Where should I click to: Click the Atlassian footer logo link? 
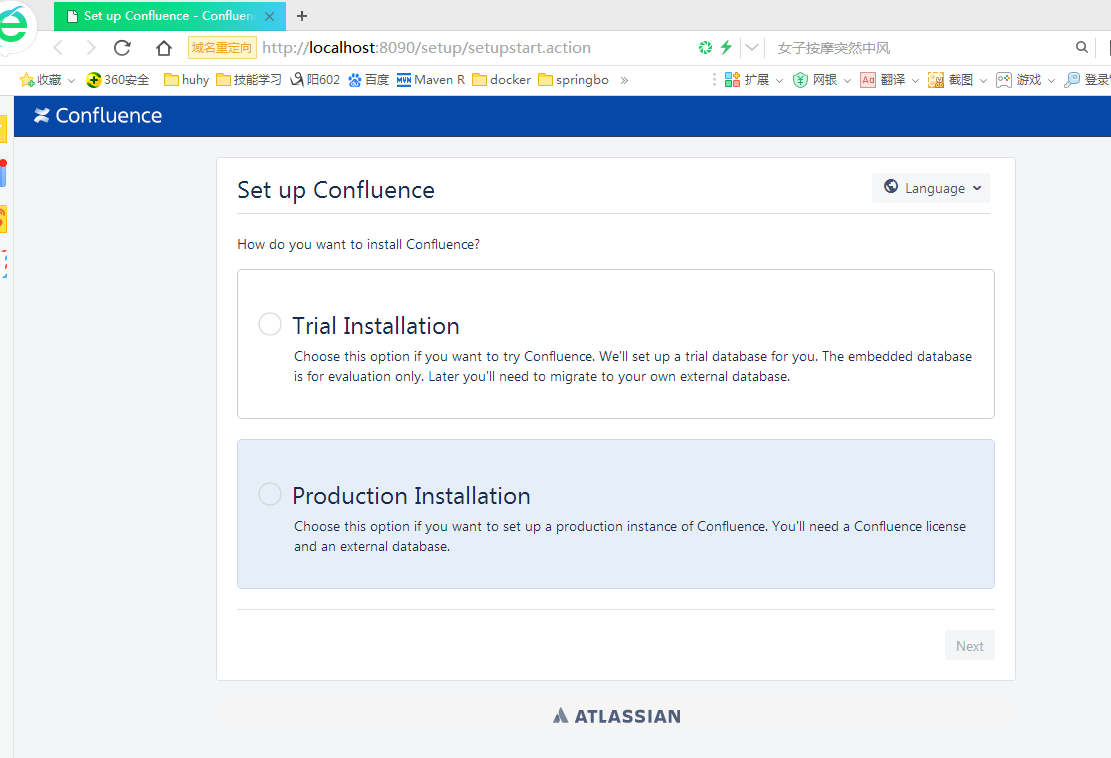pos(616,716)
